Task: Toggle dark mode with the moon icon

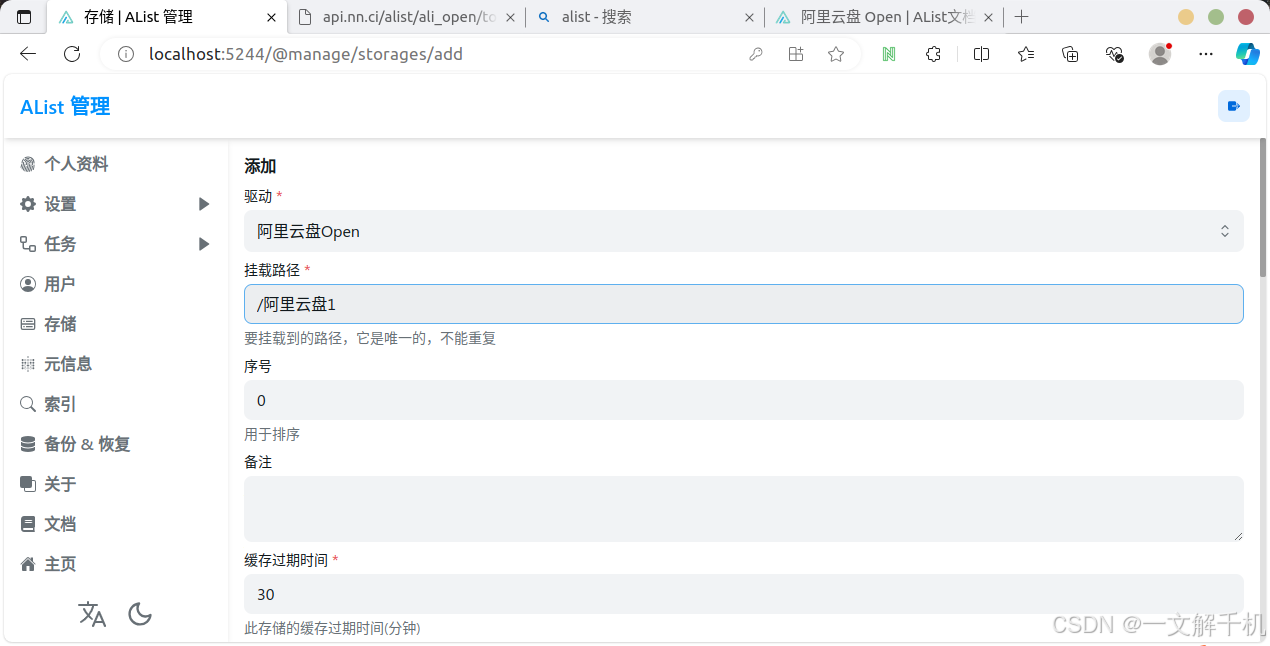Action: click(140, 614)
